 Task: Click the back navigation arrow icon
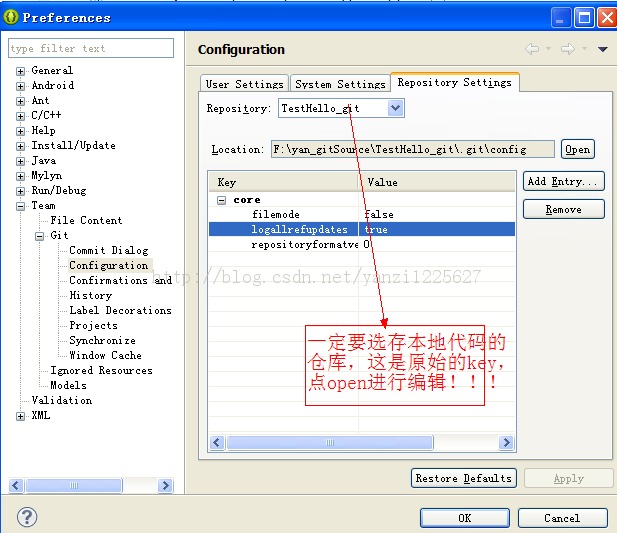point(532,49)
